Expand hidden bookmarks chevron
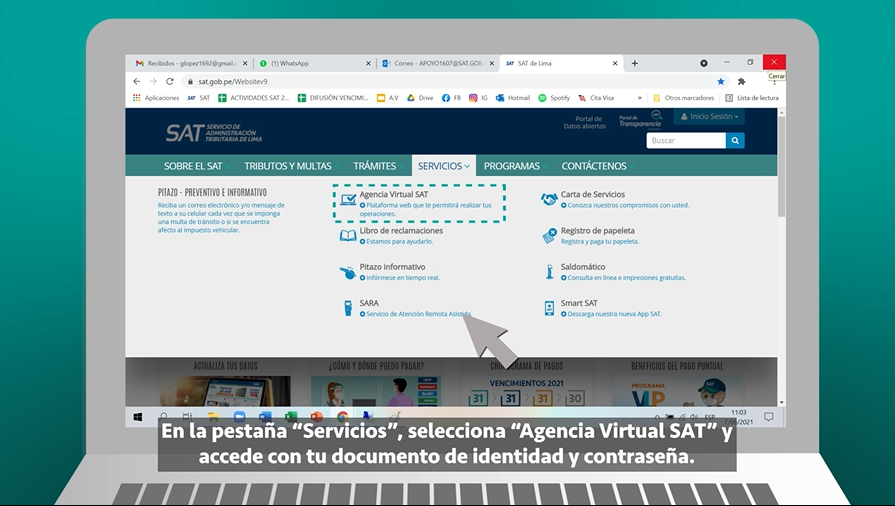Viewport: 895px width, 506px height. point(639,98)
